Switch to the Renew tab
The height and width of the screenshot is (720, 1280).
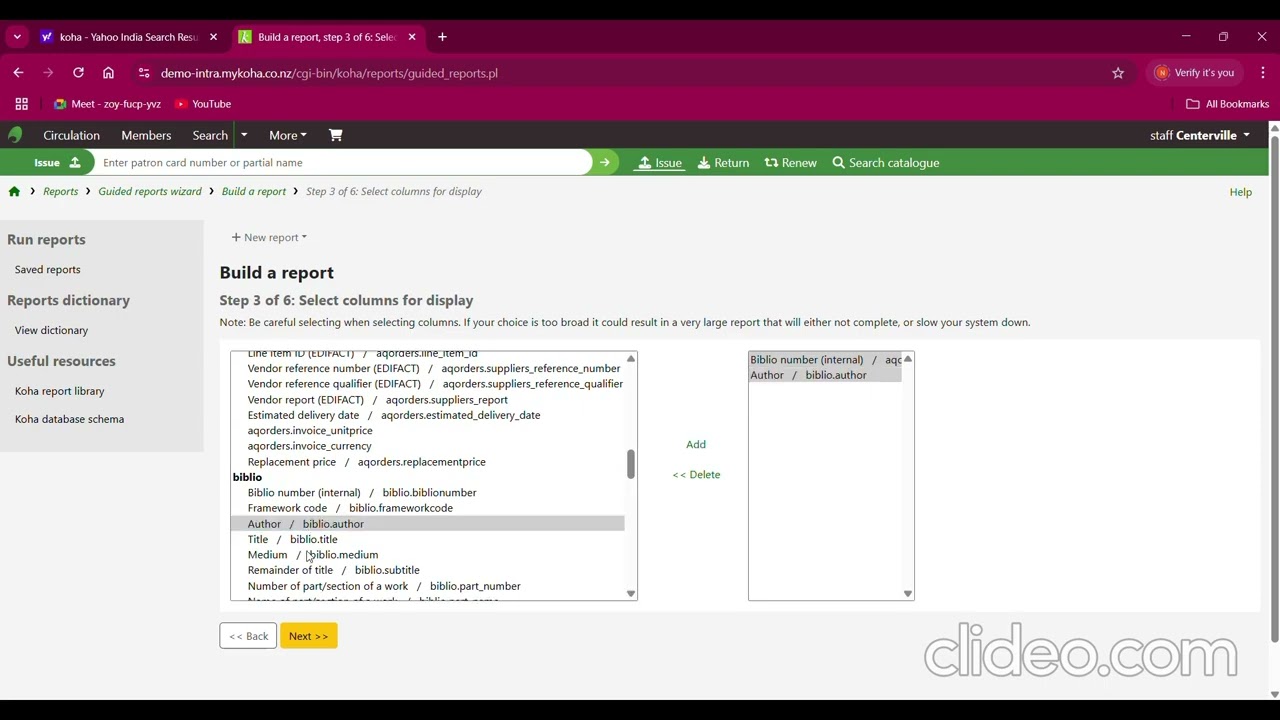tap(791, 163)
